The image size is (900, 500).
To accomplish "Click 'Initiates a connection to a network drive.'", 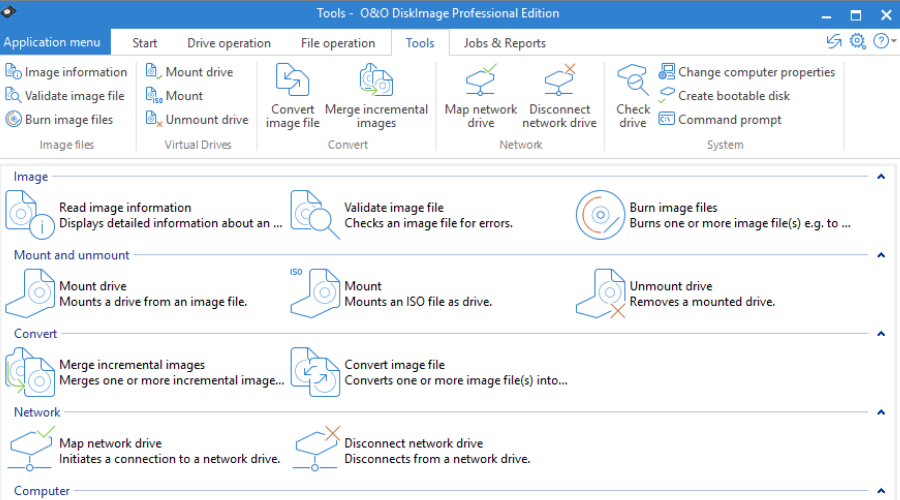I will pos(169,459).
